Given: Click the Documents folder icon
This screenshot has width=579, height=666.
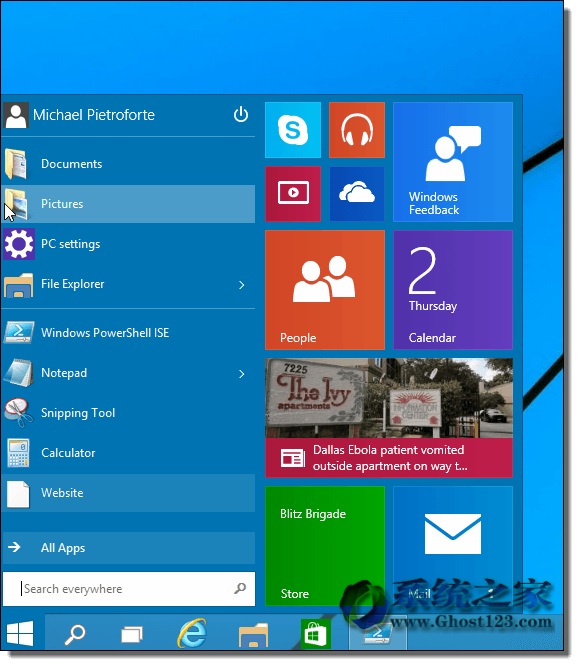Looking at the screenshot, I should pos(16,164).
